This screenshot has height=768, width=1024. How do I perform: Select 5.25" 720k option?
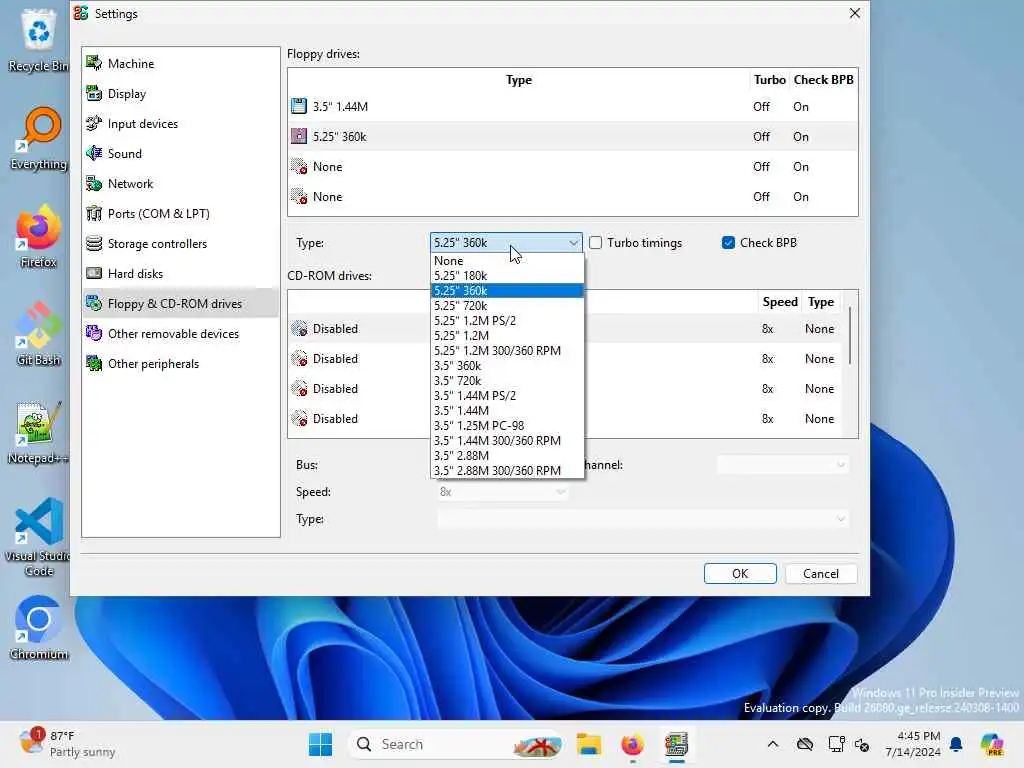click(x=507, y=306)
